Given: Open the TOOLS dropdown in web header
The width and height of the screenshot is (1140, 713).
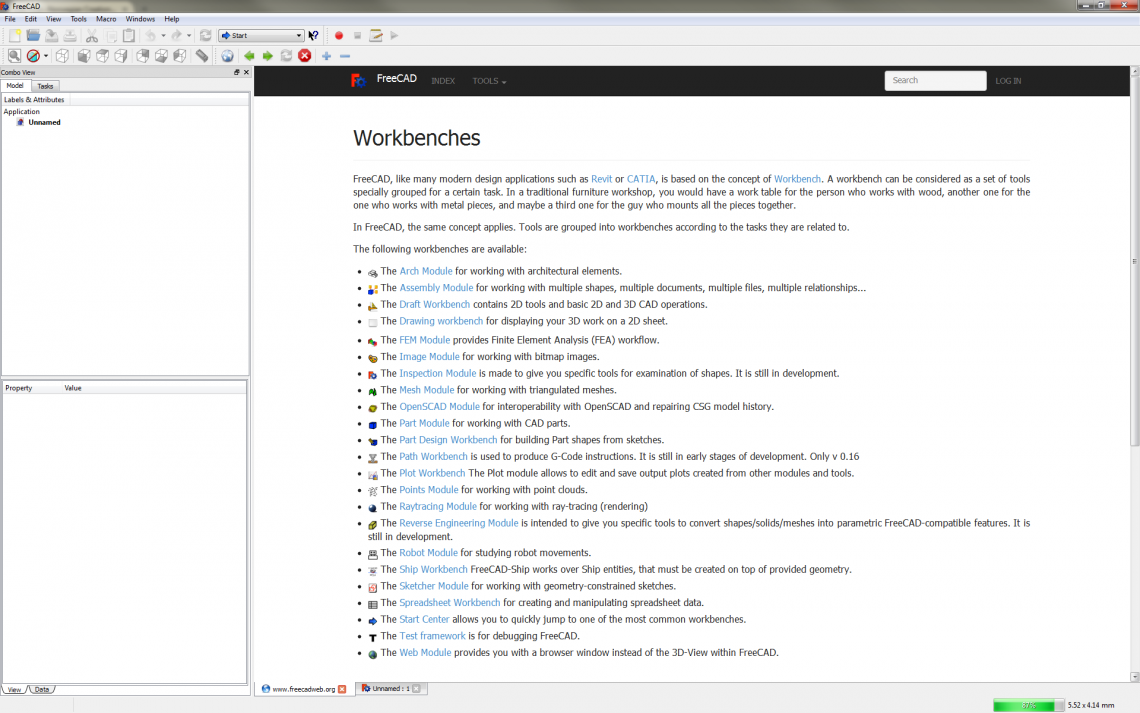Looking at the screenshot, I should (x=489, y=81).
